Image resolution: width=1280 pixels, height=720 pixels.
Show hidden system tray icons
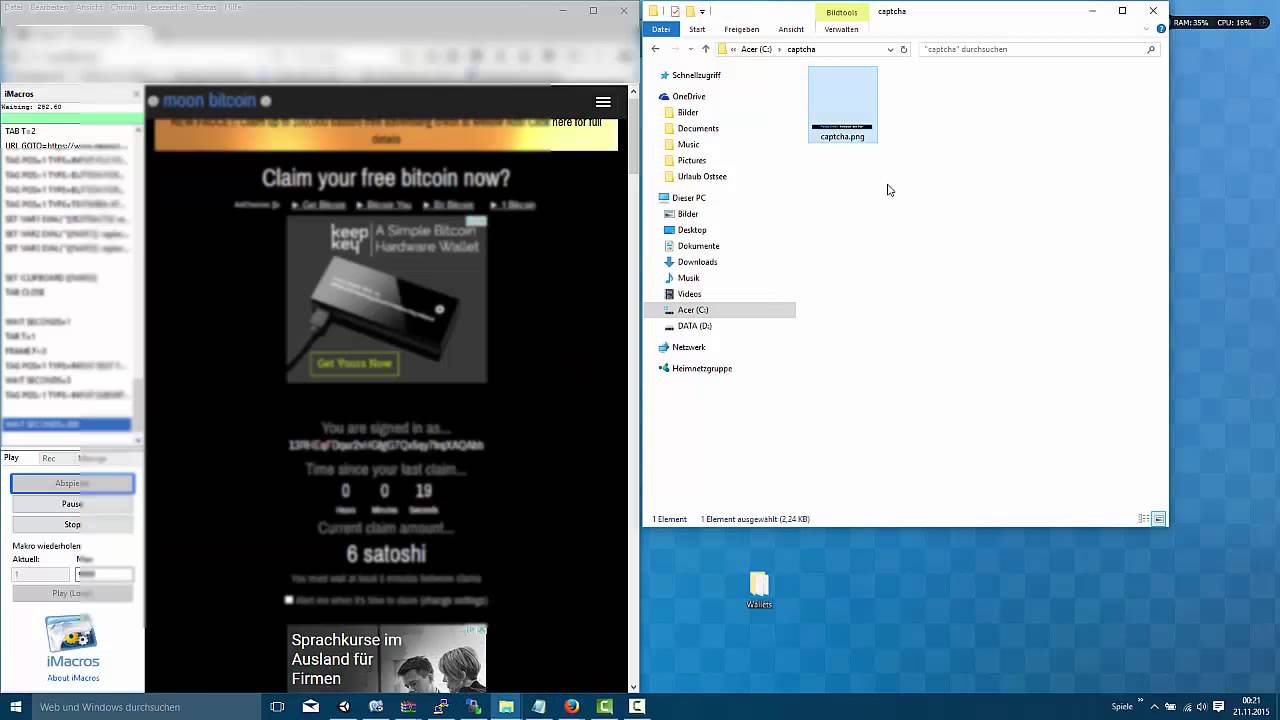point(1154,706)
